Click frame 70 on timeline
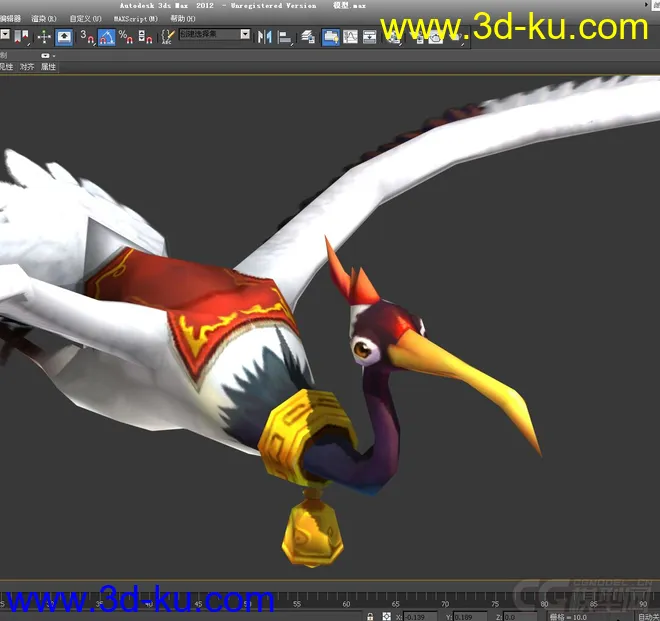Viewport: 660px width, 621px height. click(445, 604)
